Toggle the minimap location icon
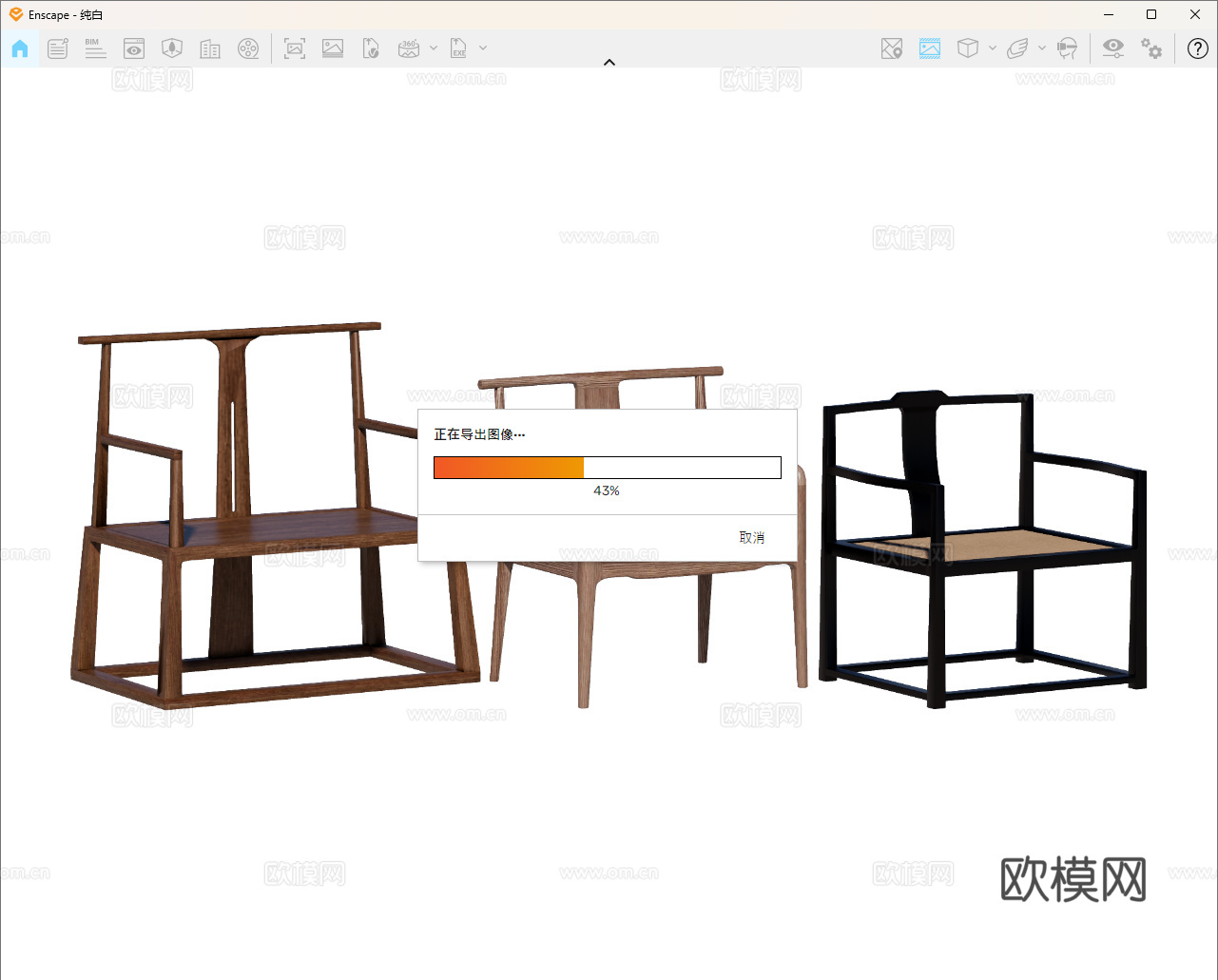 (x=892, y=48)
